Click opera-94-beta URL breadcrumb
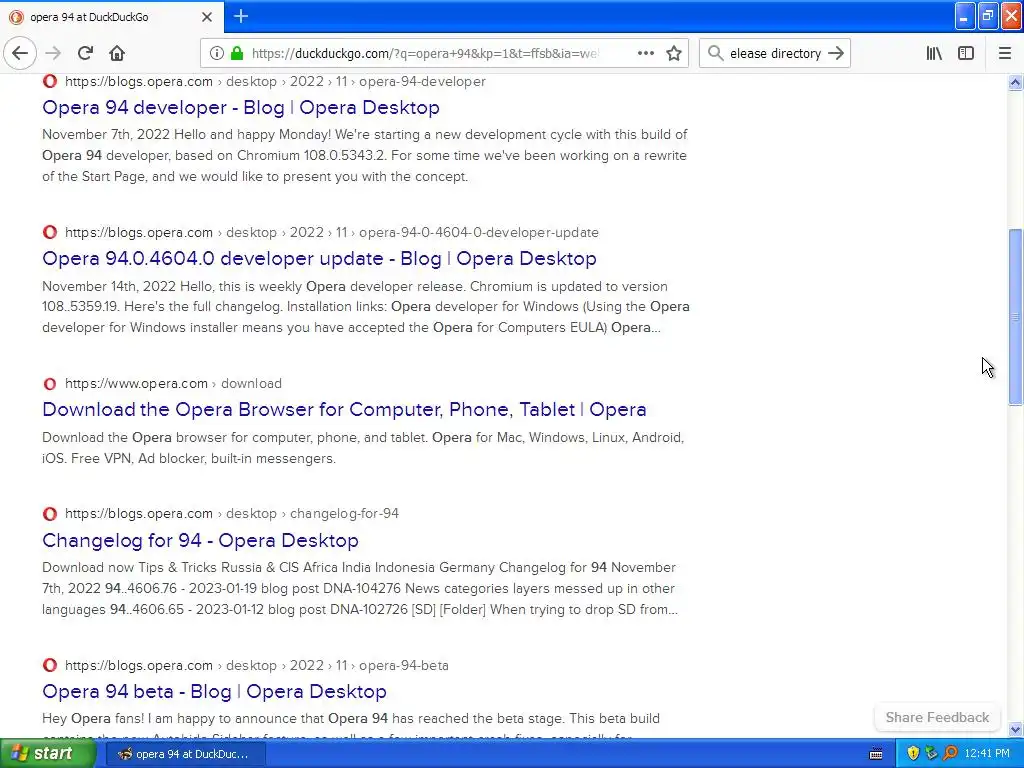This screenshot has height=768, width=1024. tap(257, 665)
